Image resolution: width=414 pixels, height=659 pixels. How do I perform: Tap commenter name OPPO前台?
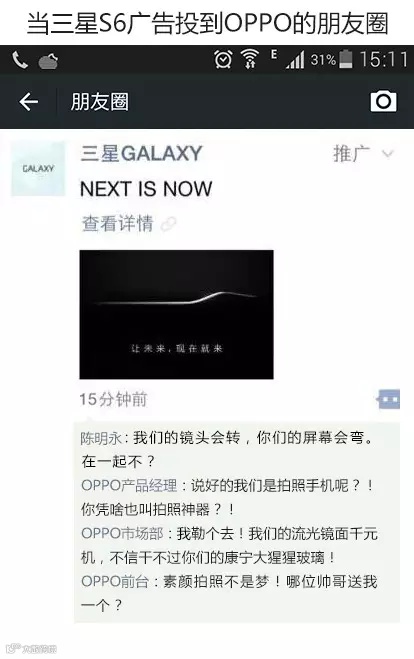point(115,582)
